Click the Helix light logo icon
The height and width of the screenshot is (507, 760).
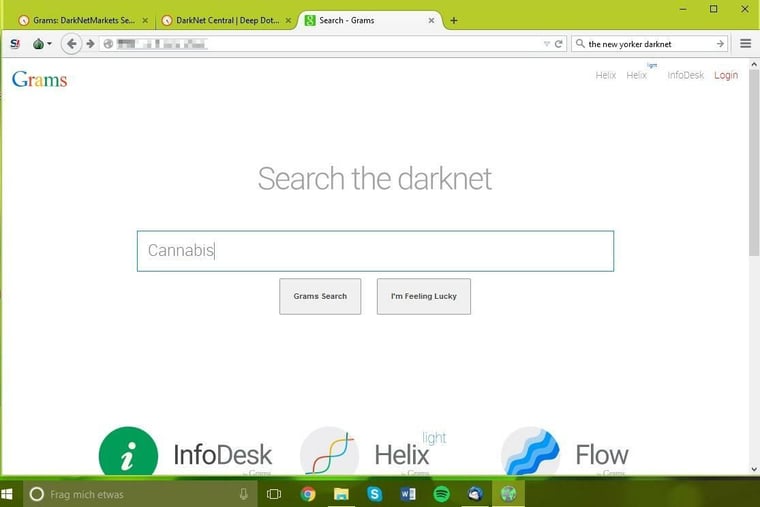tap(330, 453)
